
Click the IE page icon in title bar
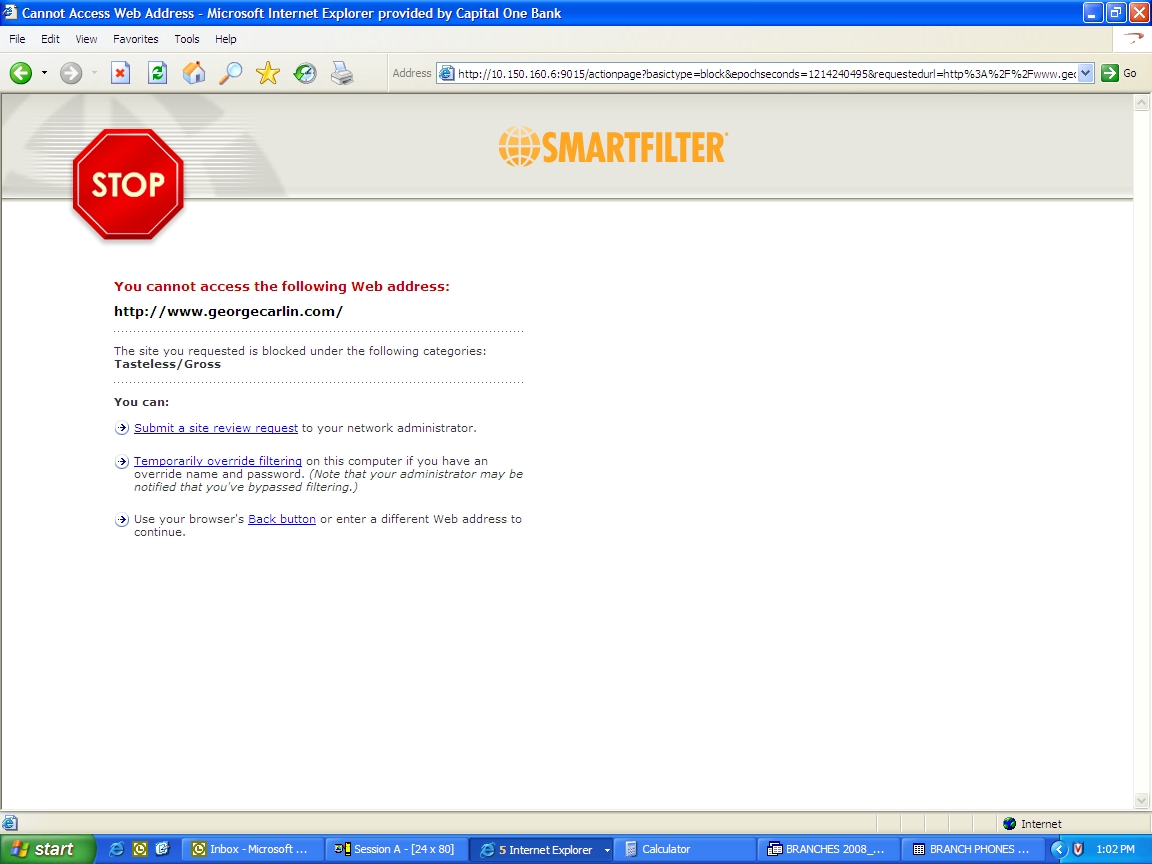(x=10, y=12)
